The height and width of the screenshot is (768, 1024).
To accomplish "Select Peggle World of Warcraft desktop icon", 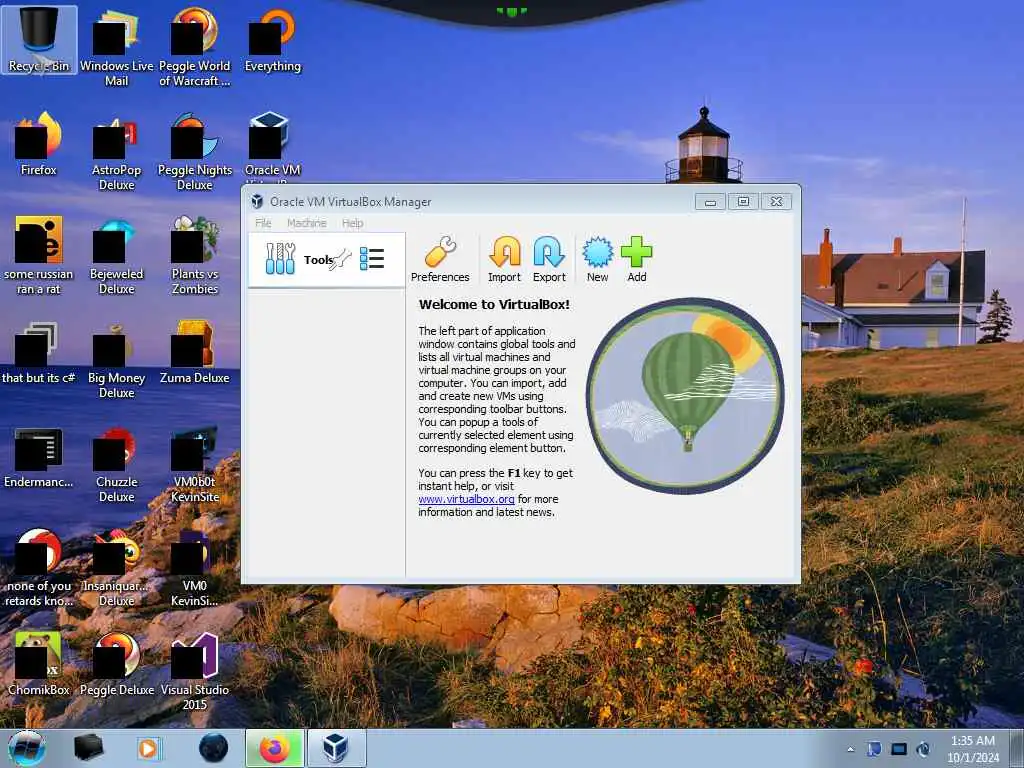I will click(195, 46).
